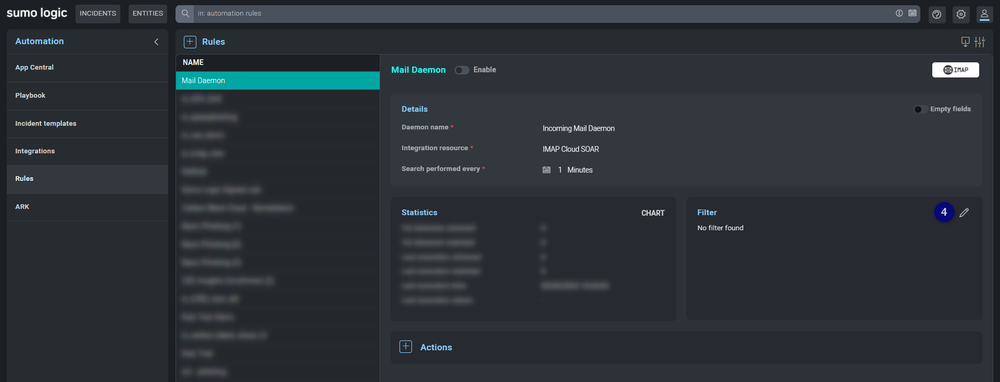
Task: Click the Daemon name label
Action: pyautogui.click(x=425, y=127)
